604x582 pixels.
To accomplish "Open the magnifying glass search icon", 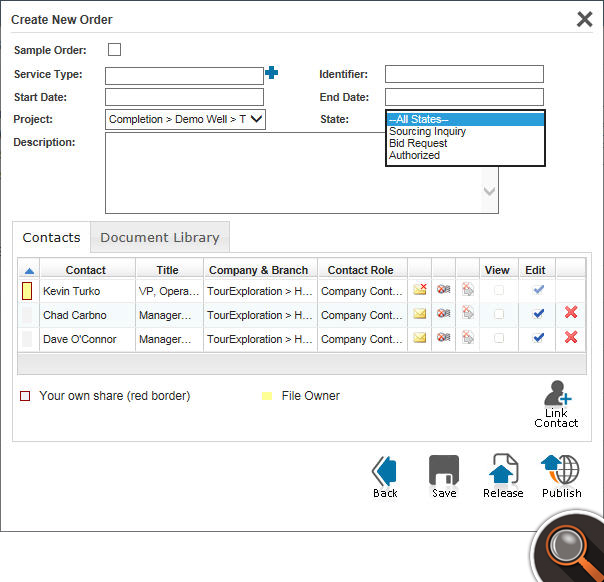I will pyautogui.click(x=567, y=546).
